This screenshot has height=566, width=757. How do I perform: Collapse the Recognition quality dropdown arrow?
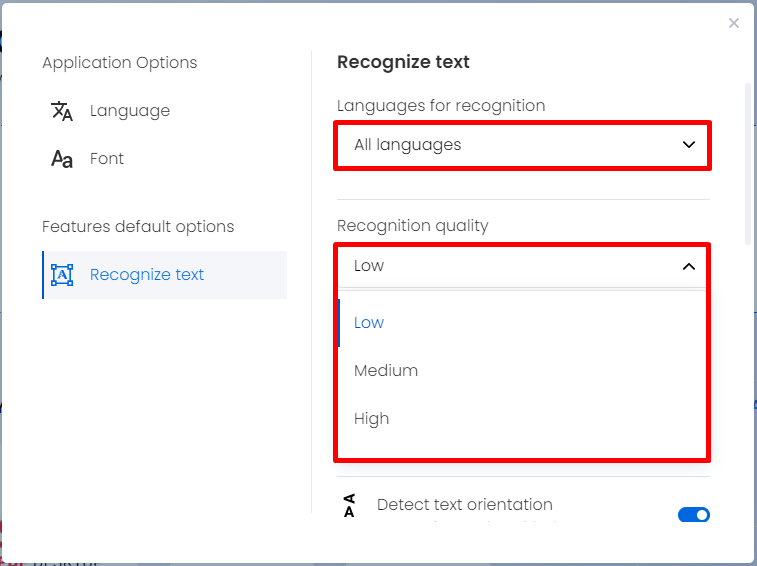click(689, 266)
